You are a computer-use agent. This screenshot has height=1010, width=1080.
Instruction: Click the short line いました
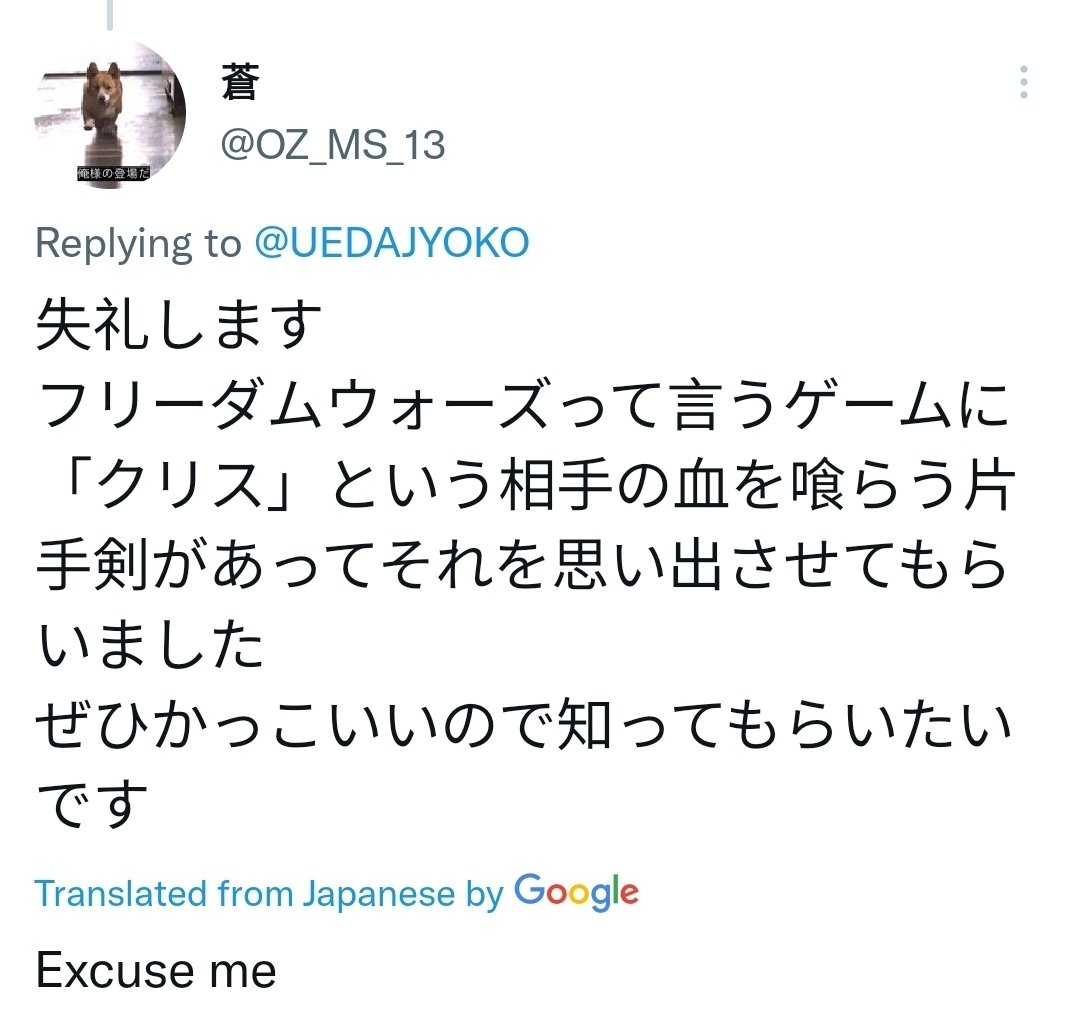coord(150,646)
